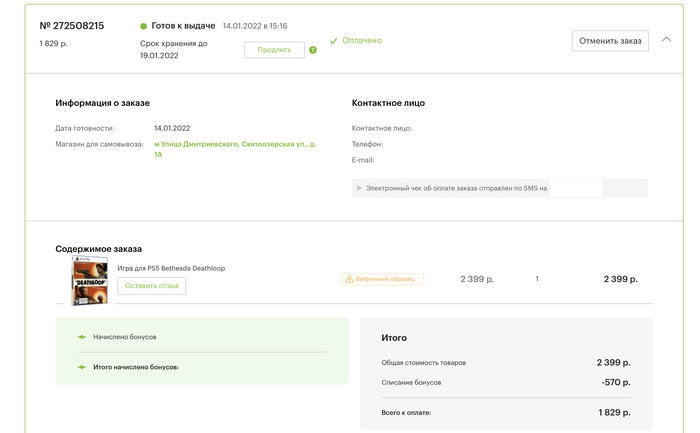Click the arrow icon beside 'Итого начислено бонусов'
This screenshot has width=700, height=433.
tap(82, 367)
